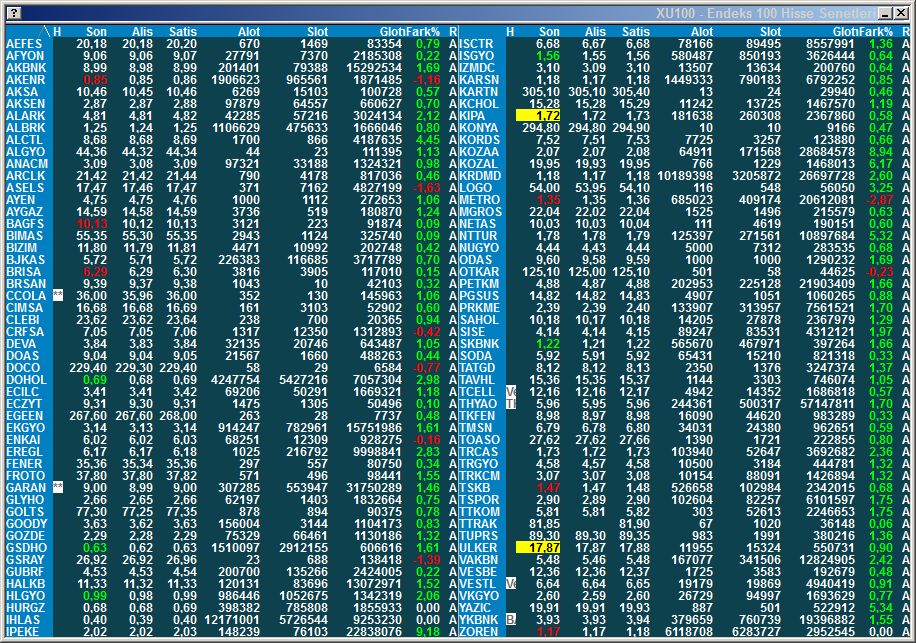916x643 pixels.
Task: Click the XU100 window title bar text
Action: (765, 13)
